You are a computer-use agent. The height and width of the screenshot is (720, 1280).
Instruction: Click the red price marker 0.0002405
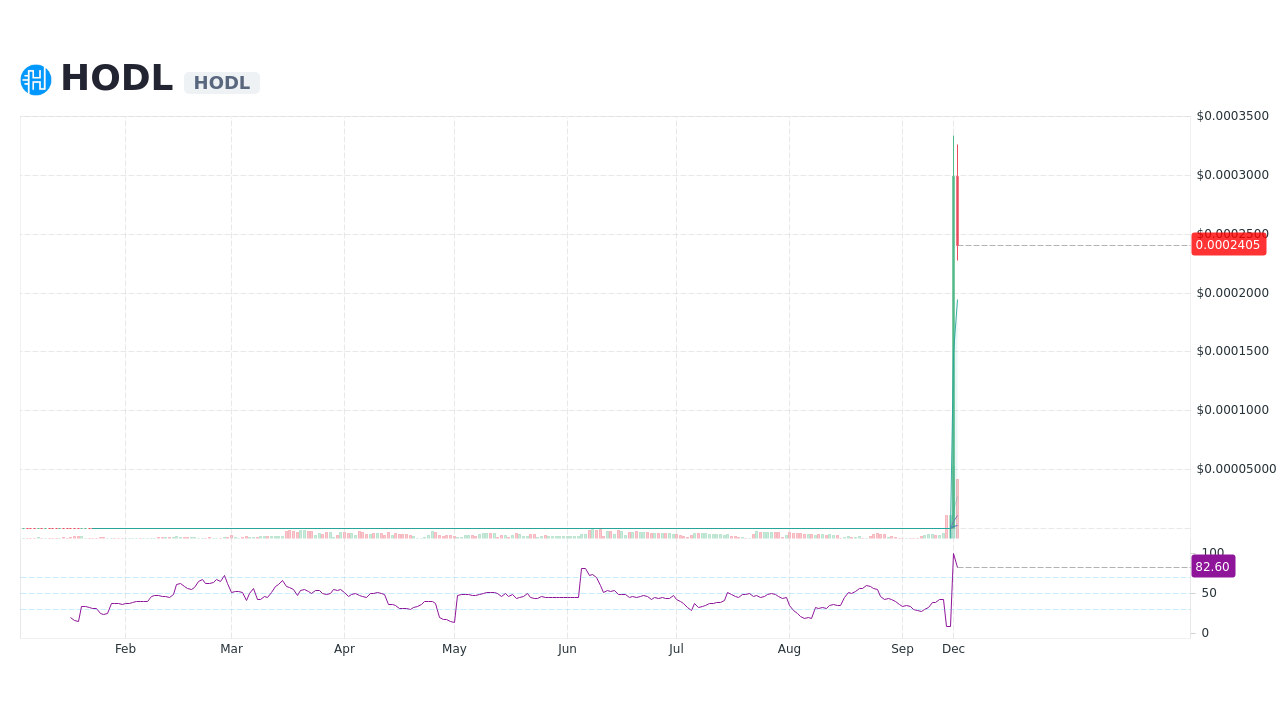click(x=1229, y=244)
